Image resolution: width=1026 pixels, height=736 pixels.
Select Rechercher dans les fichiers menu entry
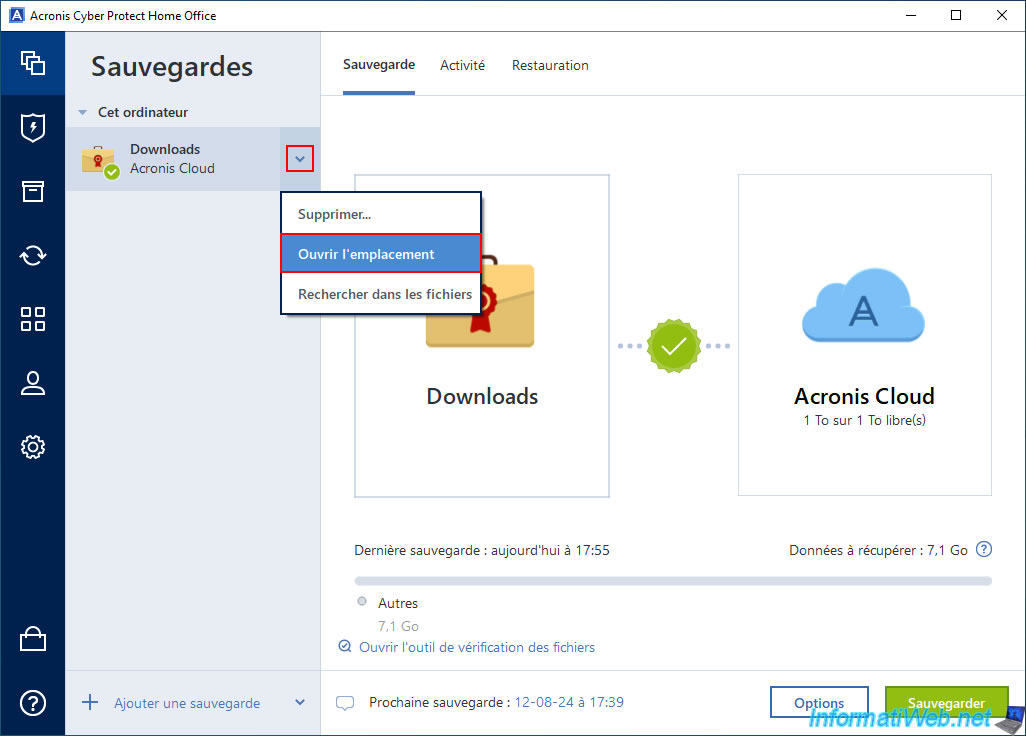pyautogui.click(x=381, y=294)
